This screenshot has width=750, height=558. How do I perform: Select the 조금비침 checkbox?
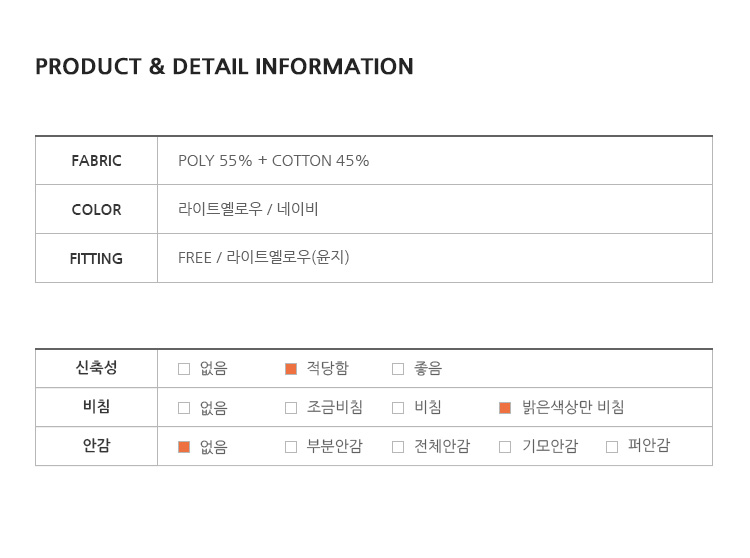coord(291,408)
